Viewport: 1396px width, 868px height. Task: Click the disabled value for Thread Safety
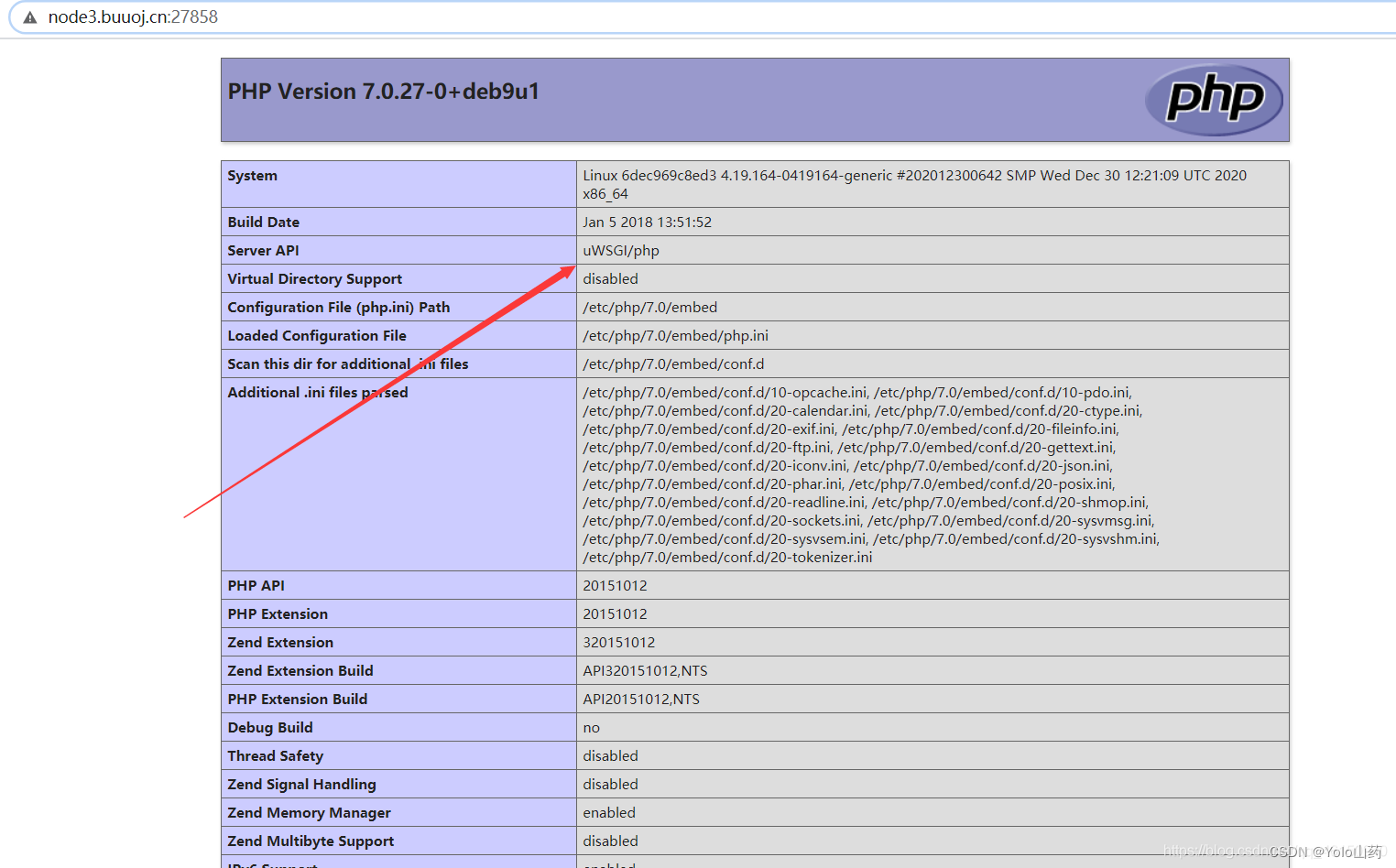(x=611, y=756)
